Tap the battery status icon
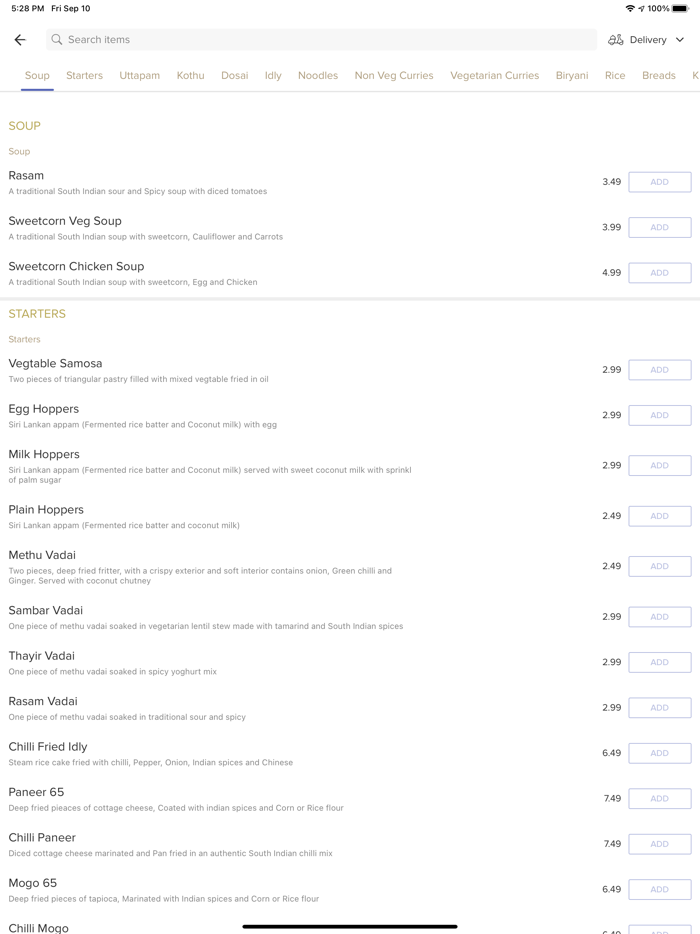This screenshot has height=934, width=700. [x=680, y=8]
